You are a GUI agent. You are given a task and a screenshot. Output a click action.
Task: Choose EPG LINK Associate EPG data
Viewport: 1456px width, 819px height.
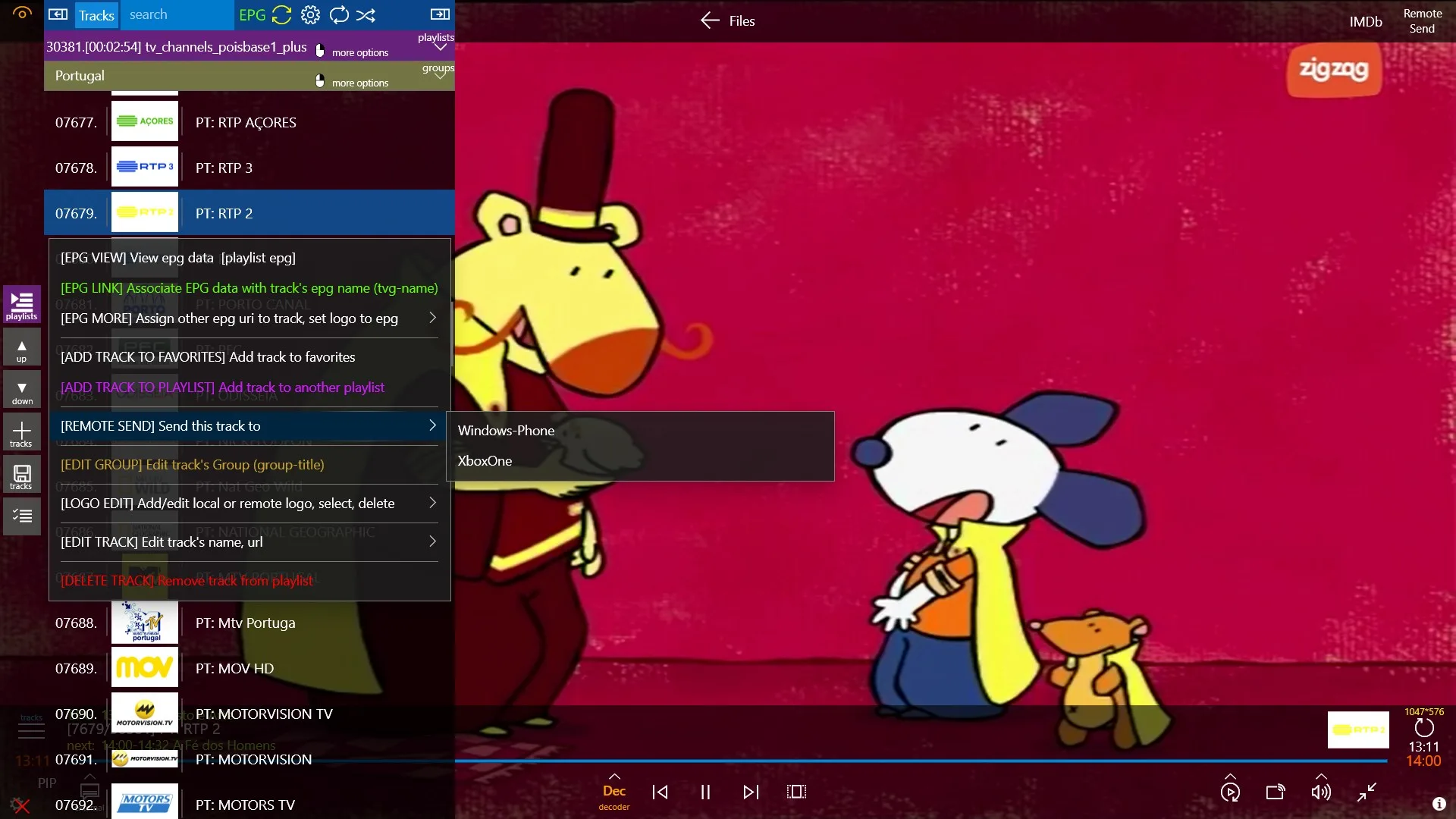[249, 288]
